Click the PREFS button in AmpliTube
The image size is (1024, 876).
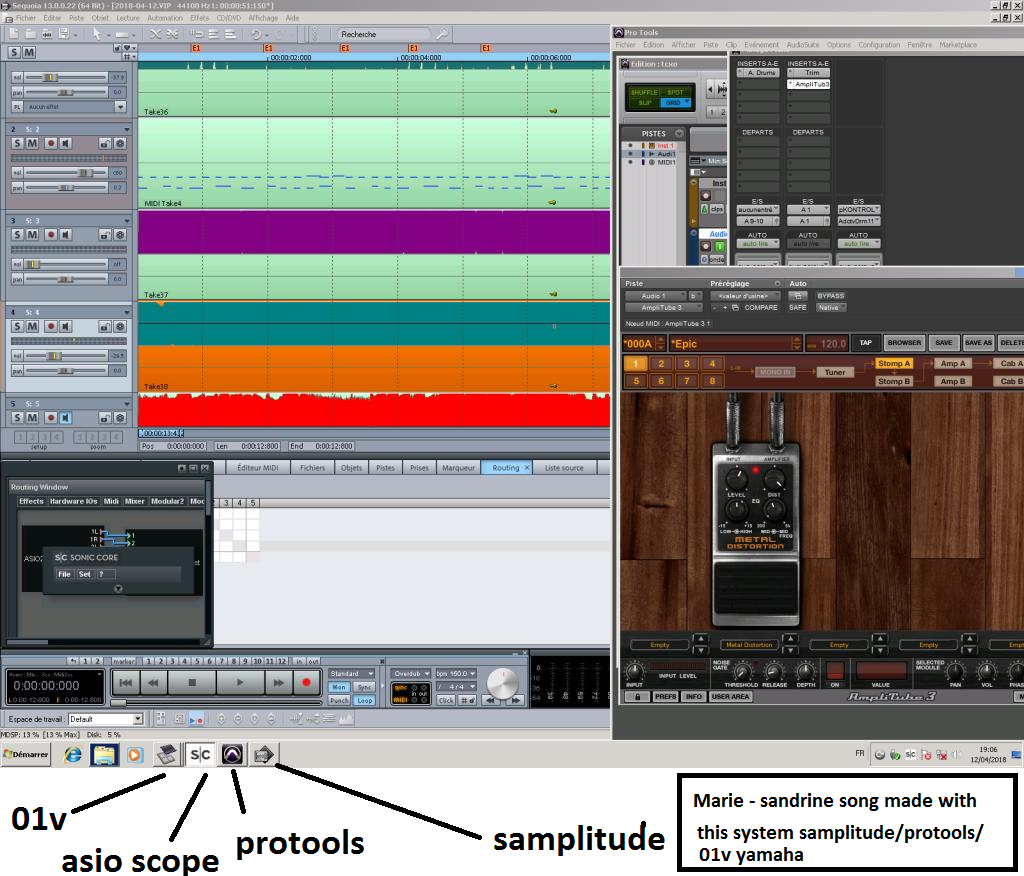[x=665, y=697]
